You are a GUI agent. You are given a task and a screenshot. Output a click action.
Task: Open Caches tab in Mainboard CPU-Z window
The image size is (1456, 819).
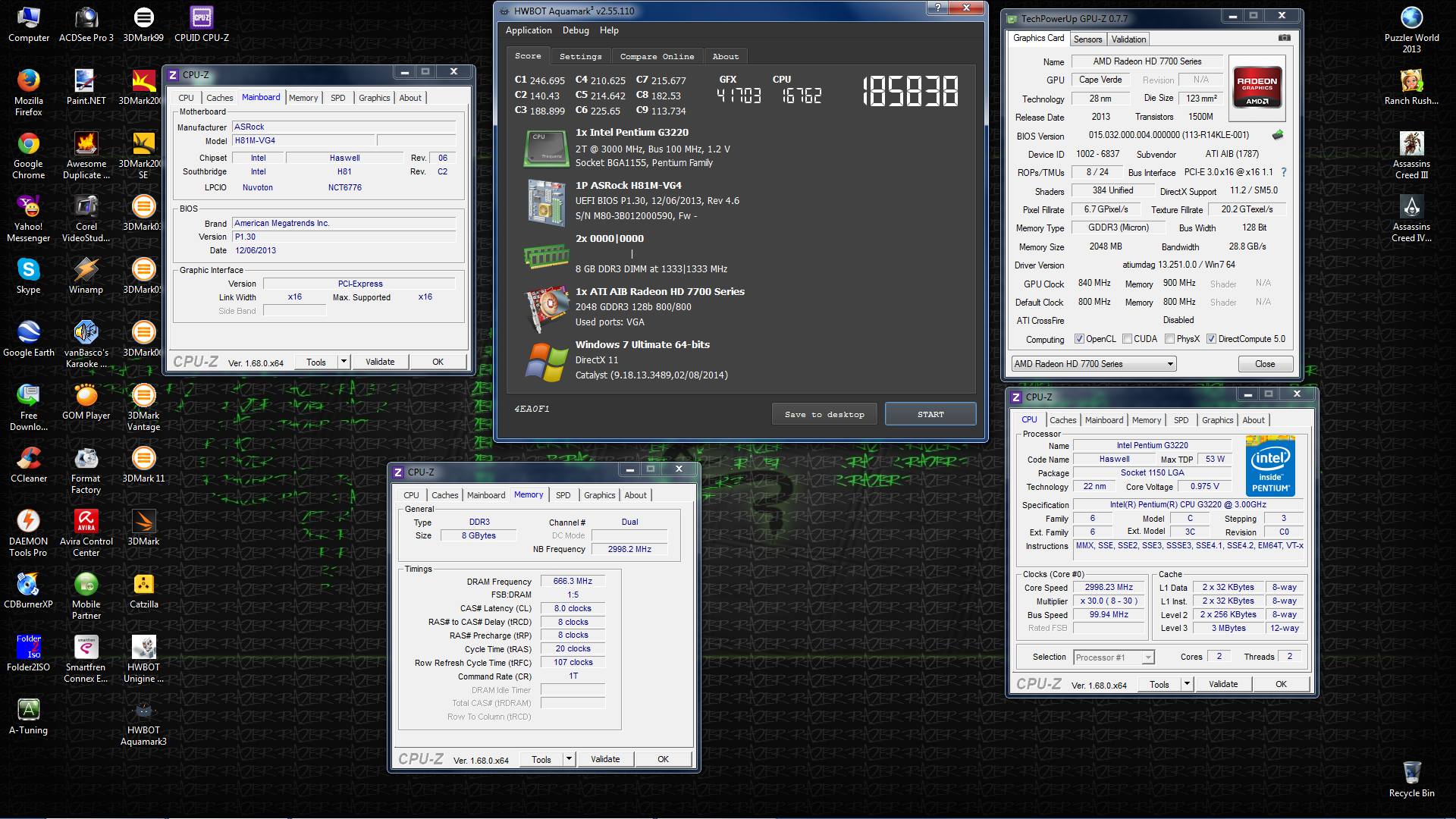point(219,98)
